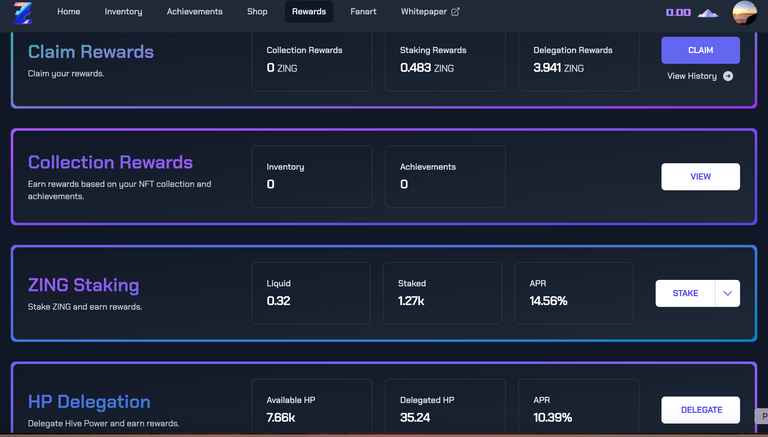768x437 pixels.
Task: Open the Fanart page
Action: [x=363, y=11]
